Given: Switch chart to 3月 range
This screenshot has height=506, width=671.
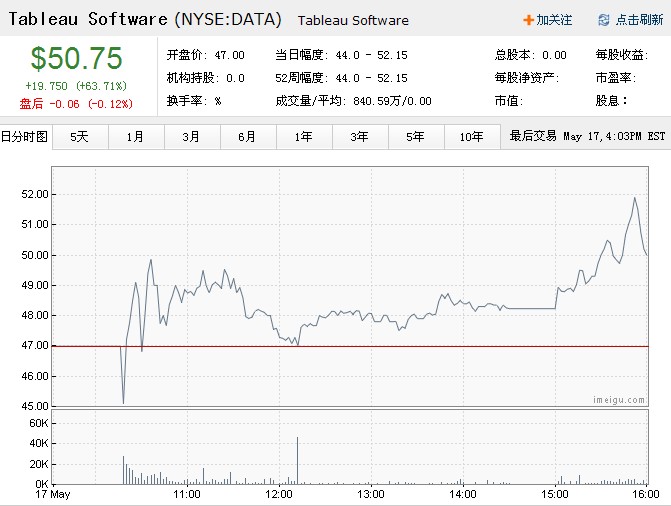Looking at the screenshot, I should click(x=192, y=137).
